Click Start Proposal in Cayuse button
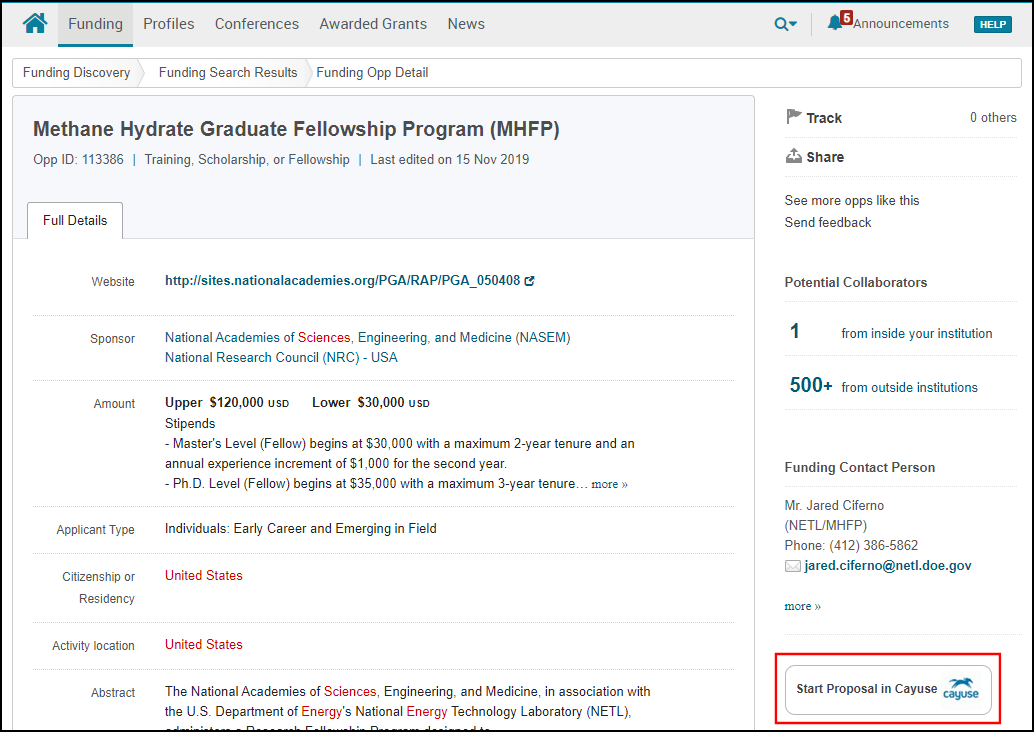The width and height of the screenshot is (1034, 732). pos(888,690)
